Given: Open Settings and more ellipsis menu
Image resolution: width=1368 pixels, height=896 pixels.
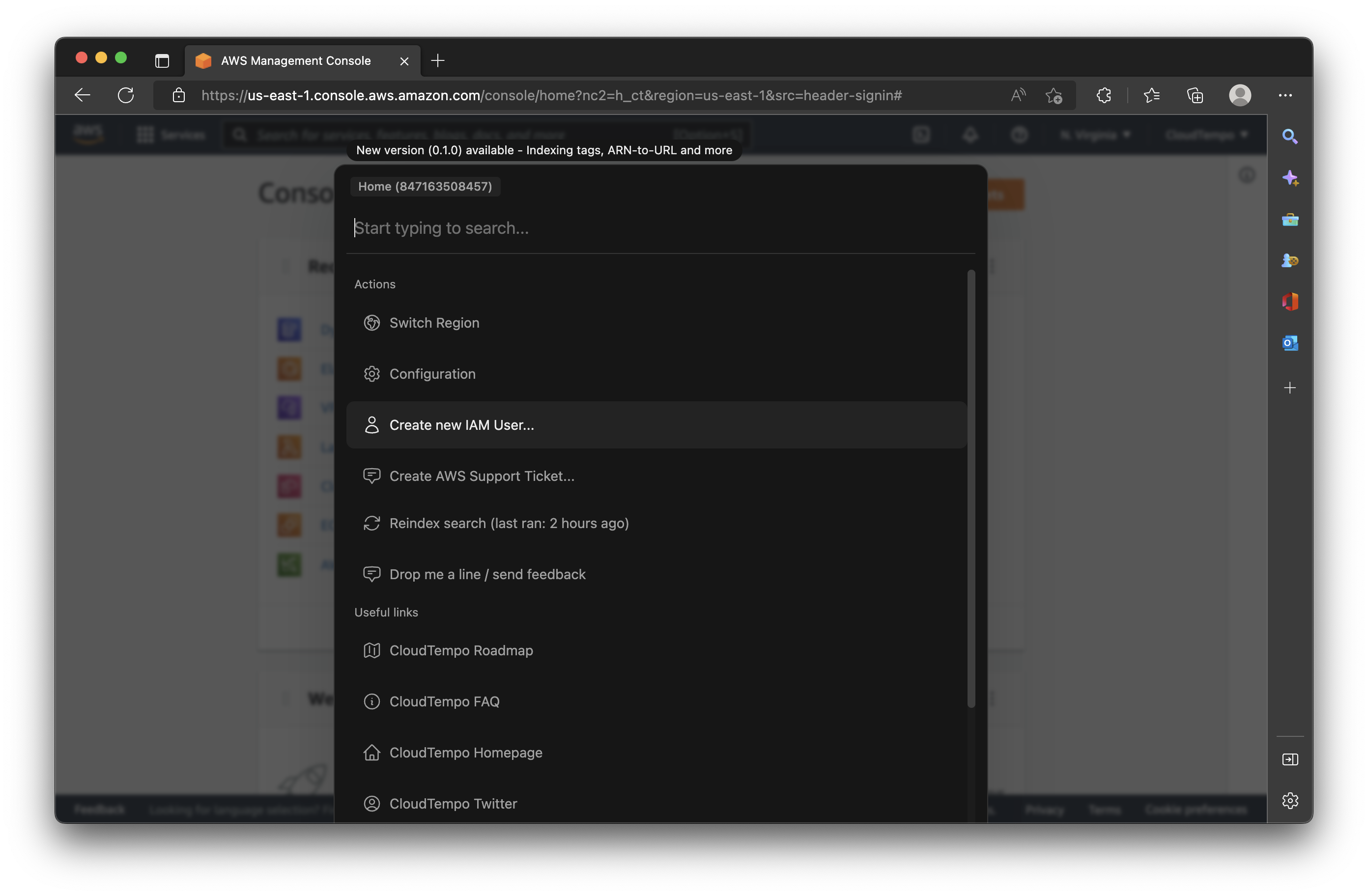Looking at the screenshot, I should [x=1285, y=95].
